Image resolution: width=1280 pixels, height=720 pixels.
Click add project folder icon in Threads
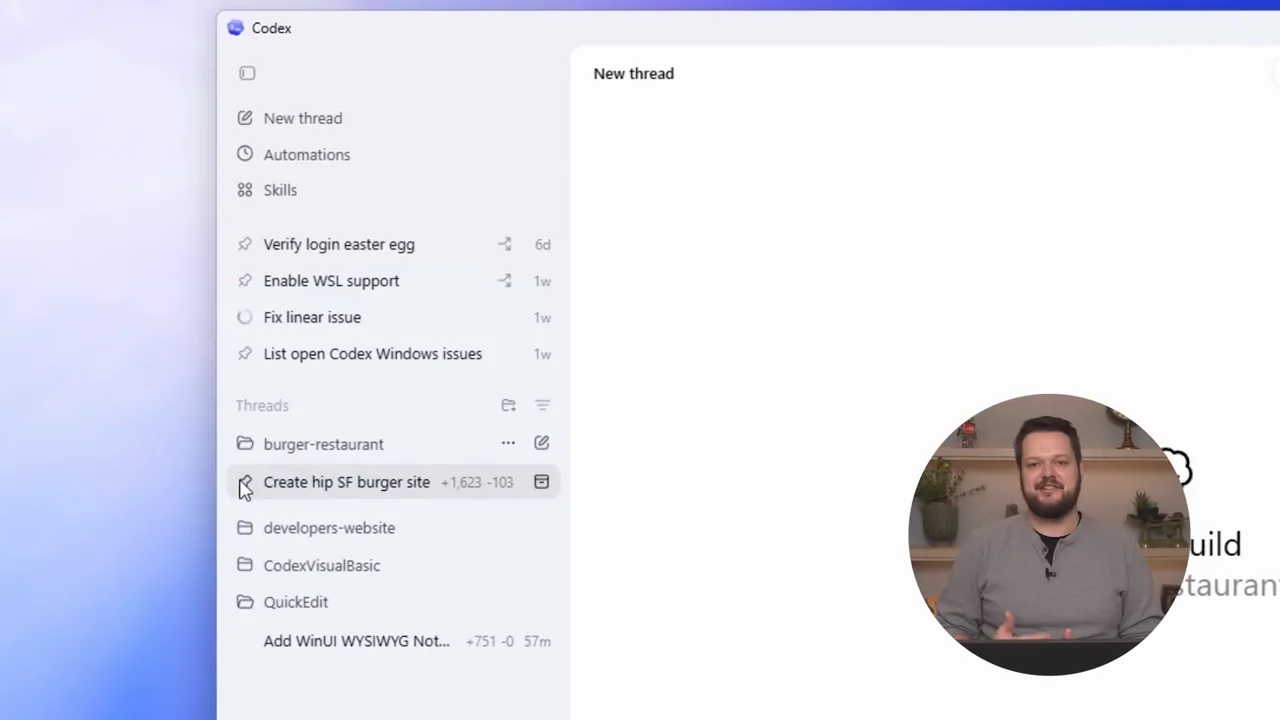click(508, 405)
